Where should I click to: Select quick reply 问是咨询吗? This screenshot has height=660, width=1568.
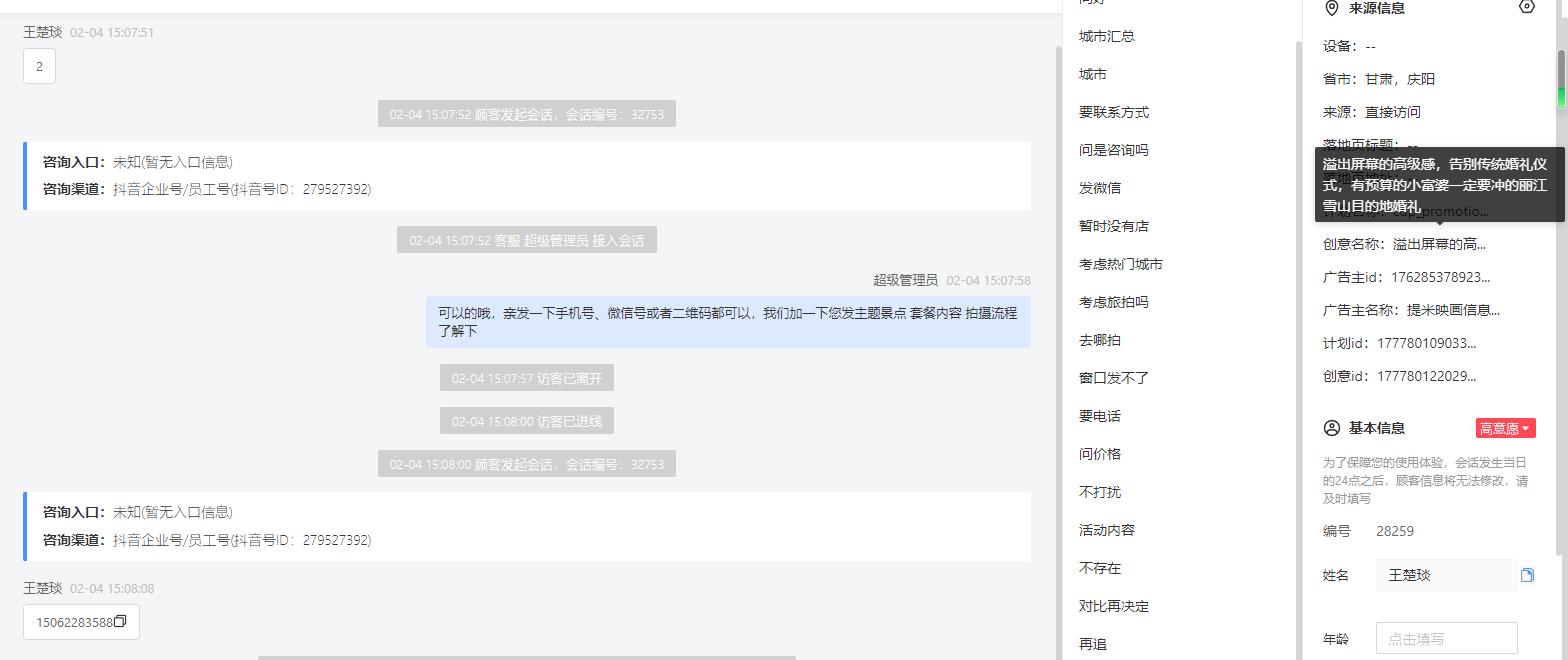pyautogui.click(x=1114, y=150)
